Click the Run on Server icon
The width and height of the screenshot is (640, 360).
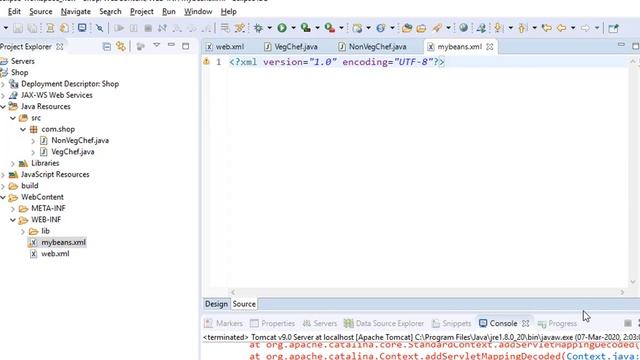coord(305,28)
